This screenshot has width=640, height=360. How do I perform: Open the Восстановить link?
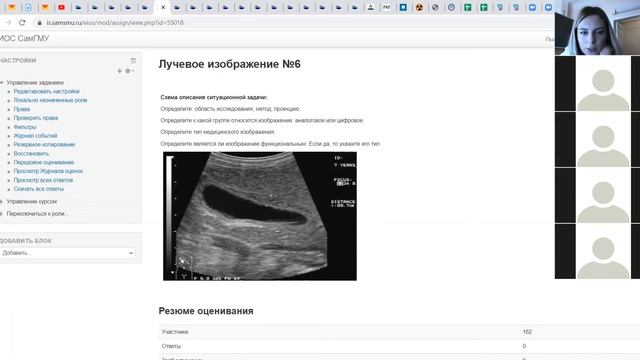click(31, 153)
